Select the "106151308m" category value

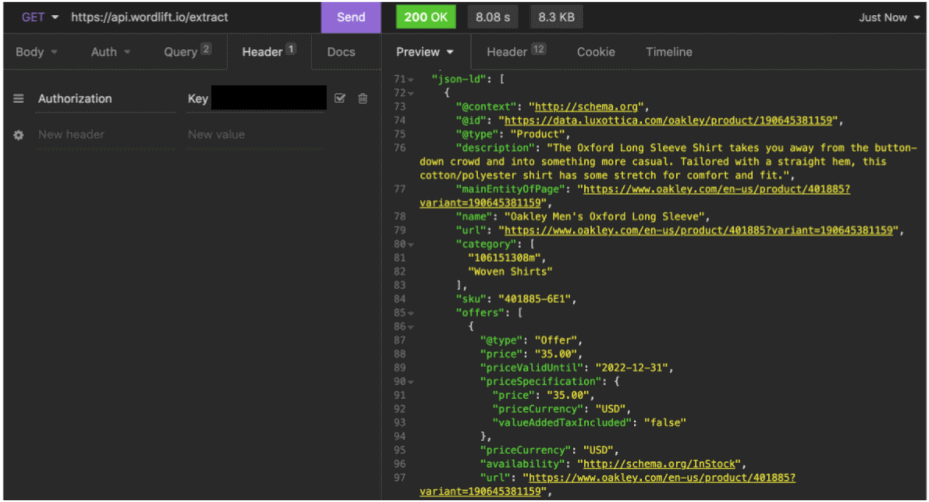pos(504,258)
